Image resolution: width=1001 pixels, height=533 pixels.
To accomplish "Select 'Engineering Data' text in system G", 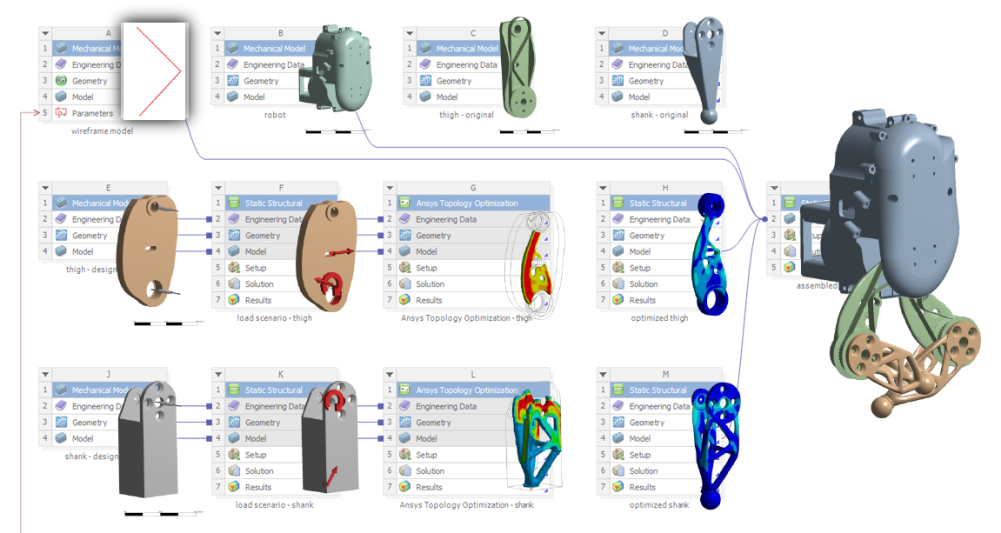I will [446, 219].
